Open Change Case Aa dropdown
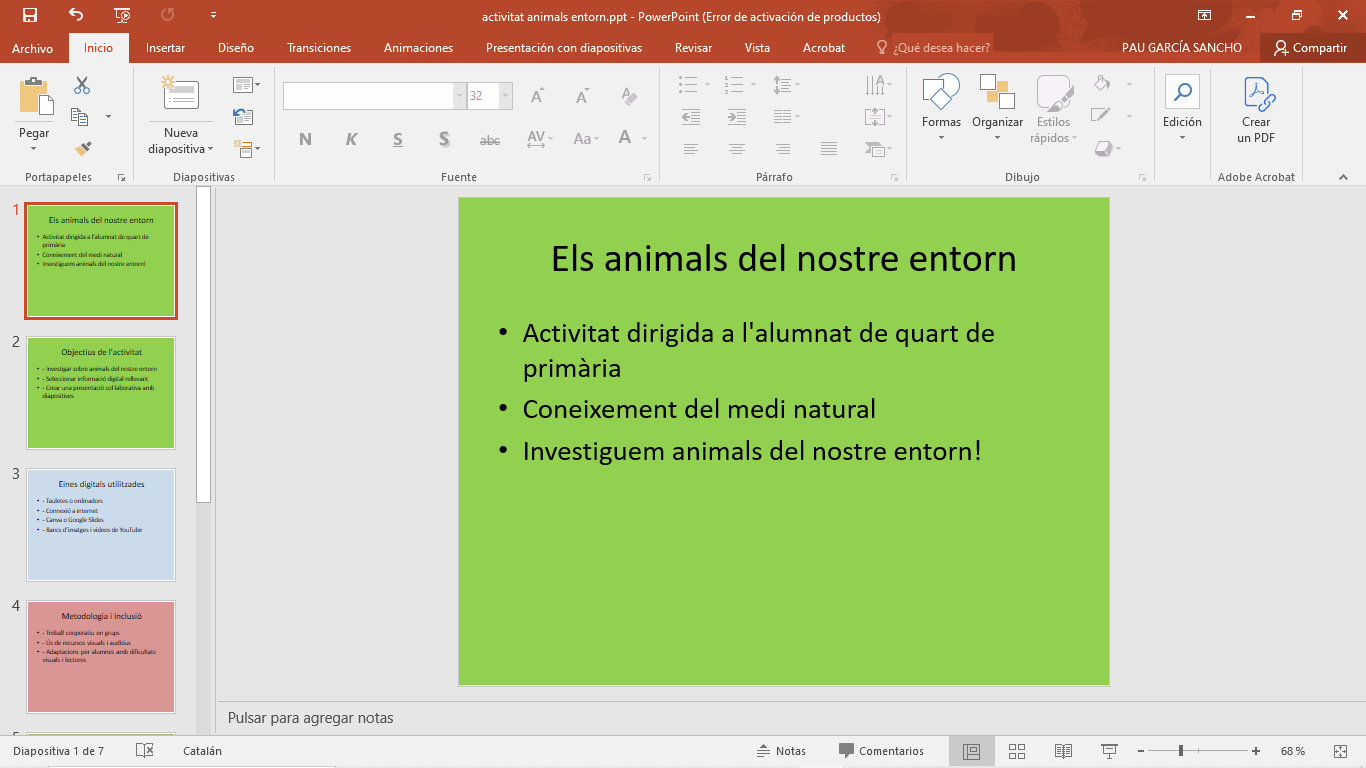Image resolution: width=1366 pixels, height=768 pixels. 586,139
